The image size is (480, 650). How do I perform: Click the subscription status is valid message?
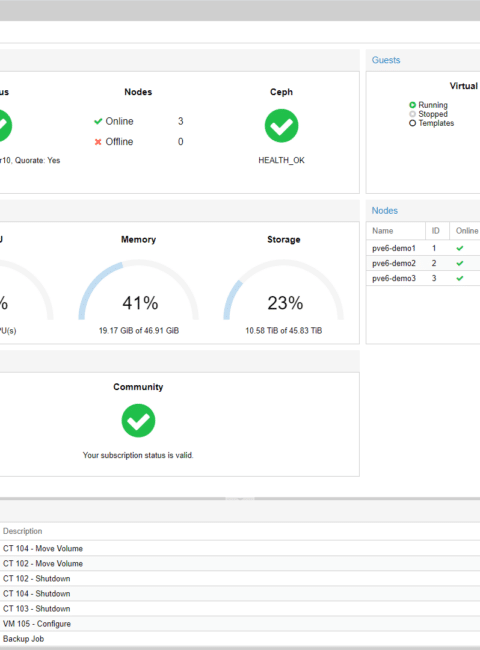click(x=138, y=455)
